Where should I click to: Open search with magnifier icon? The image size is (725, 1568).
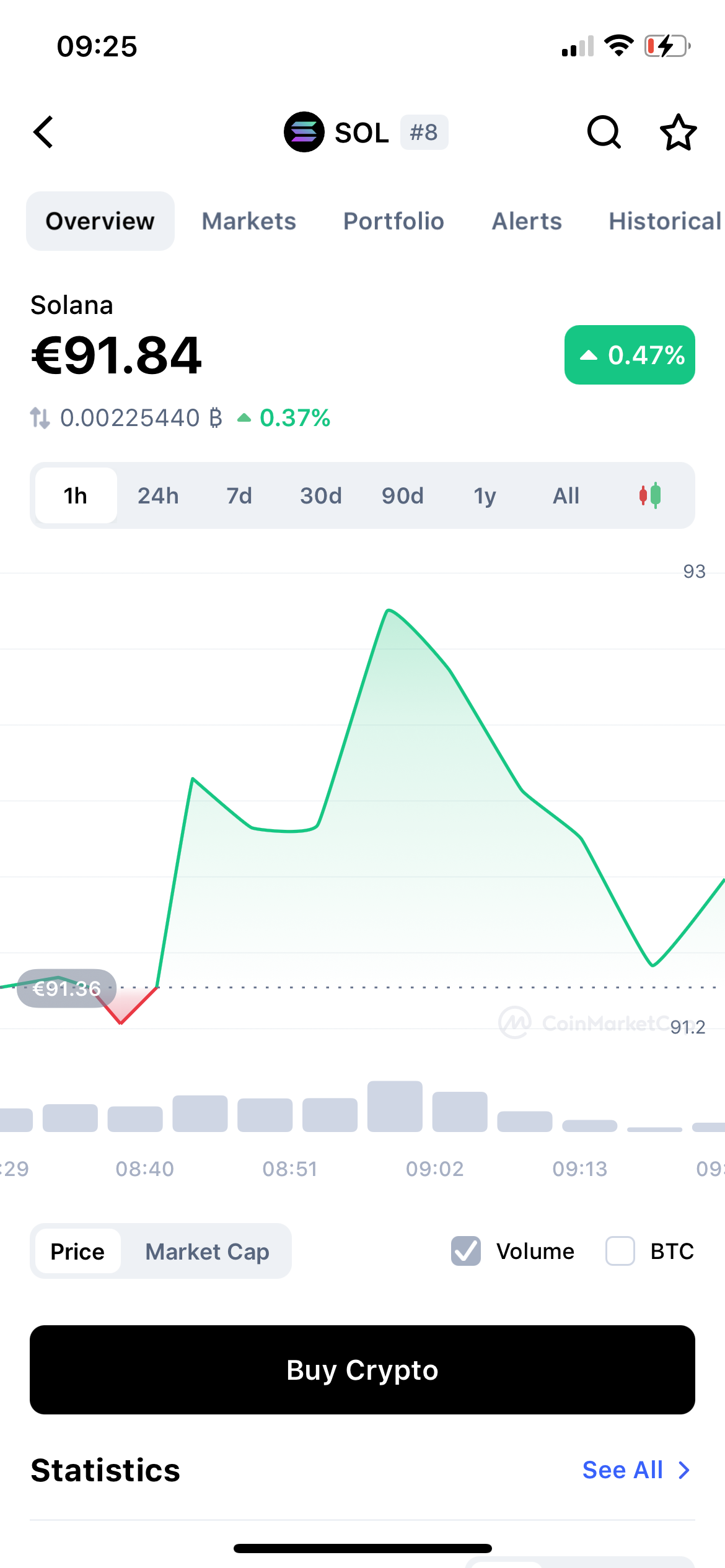(604, 132)
